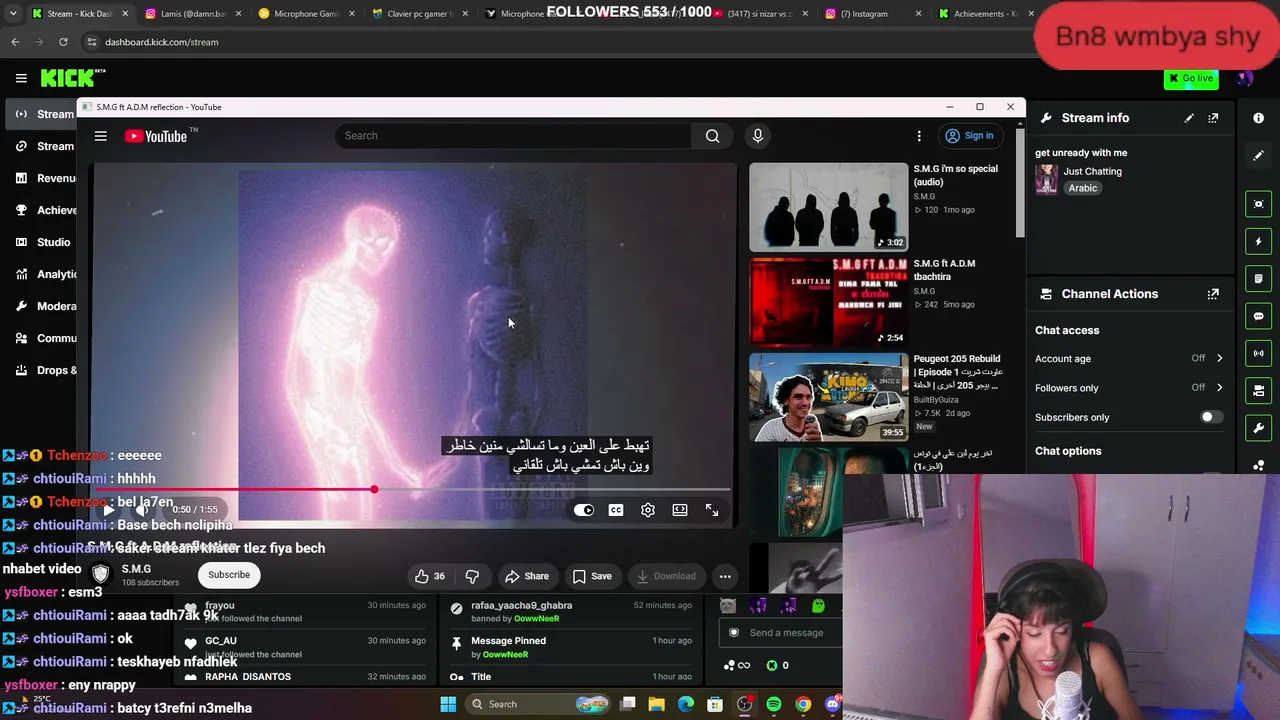This screenshot has height=720, width=1280.
Task: Focus the YouTube search field
Action: pos(514,136)
